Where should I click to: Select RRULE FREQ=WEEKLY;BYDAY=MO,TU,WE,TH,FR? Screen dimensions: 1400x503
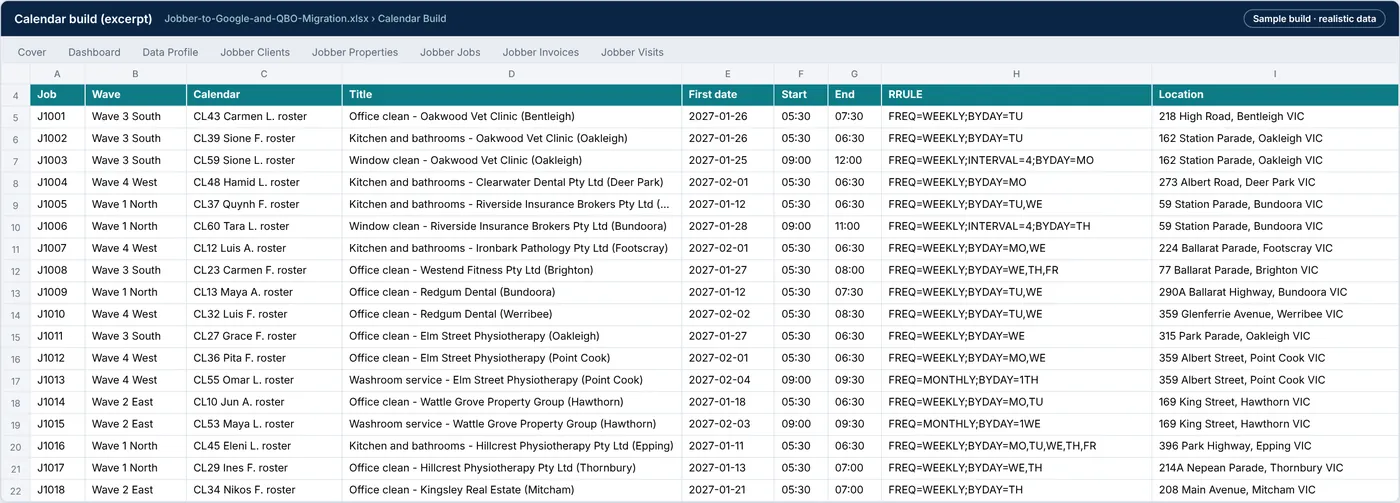[x=1016, y=447]
